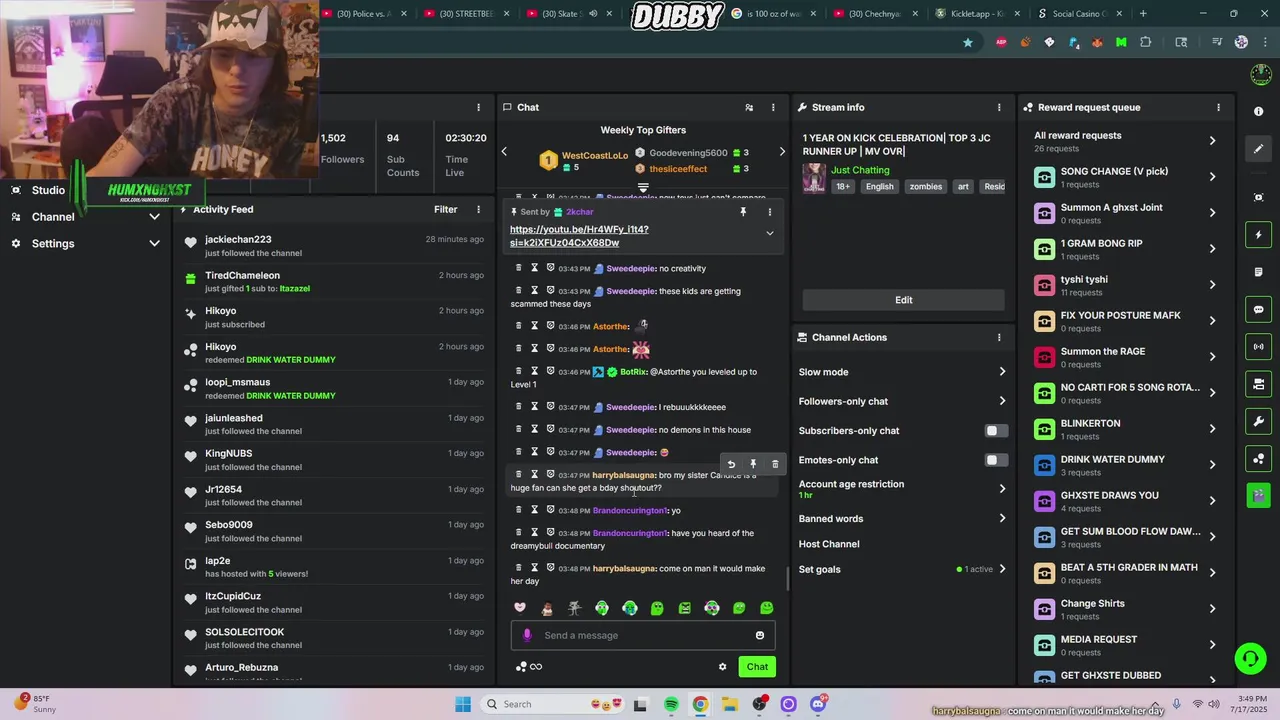1280x720 pixels.
Task: Expand Set goals row
Action: coord(902,569)
